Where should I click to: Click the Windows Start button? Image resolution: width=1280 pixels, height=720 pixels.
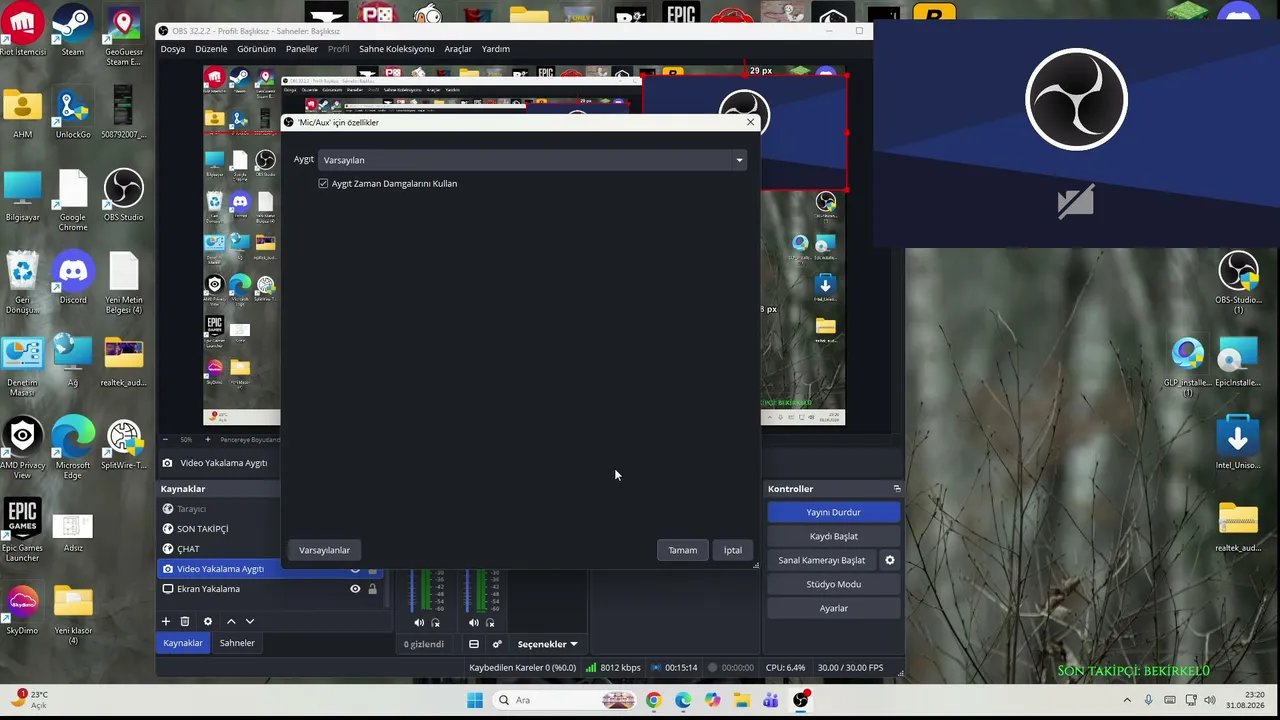475,700
